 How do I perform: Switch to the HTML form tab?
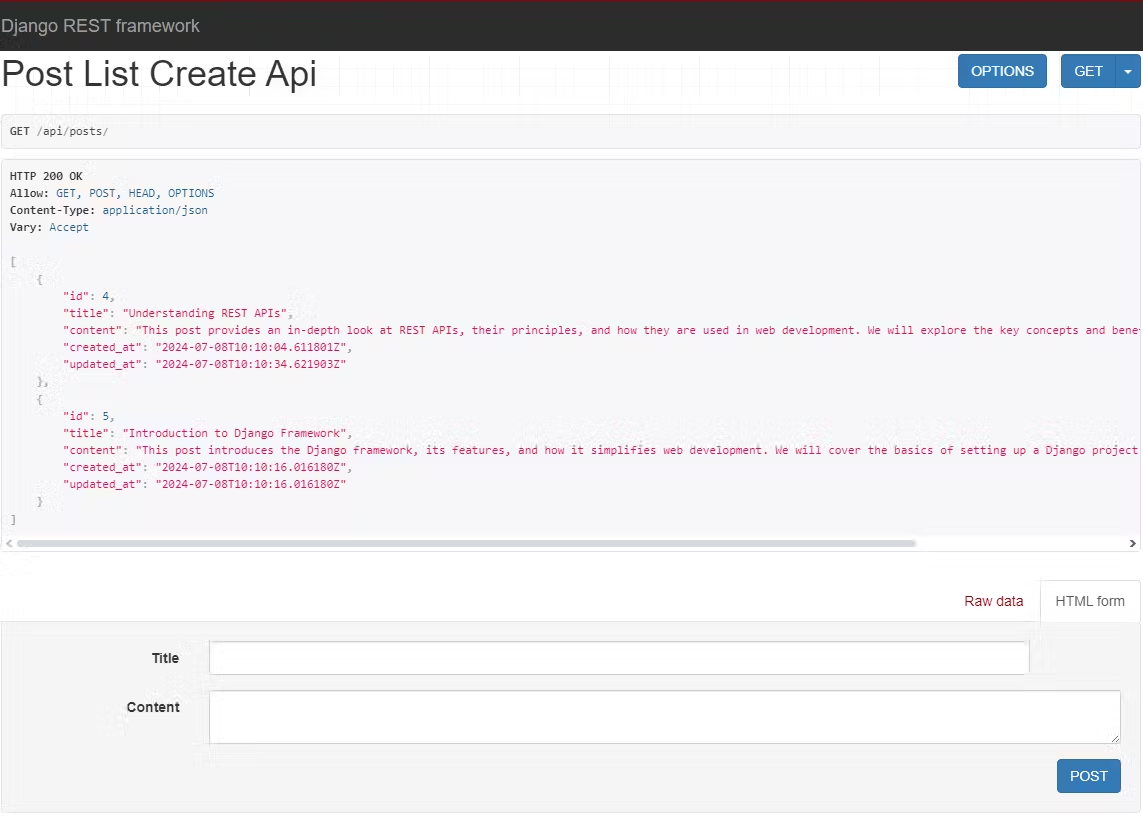(1089, 600)
